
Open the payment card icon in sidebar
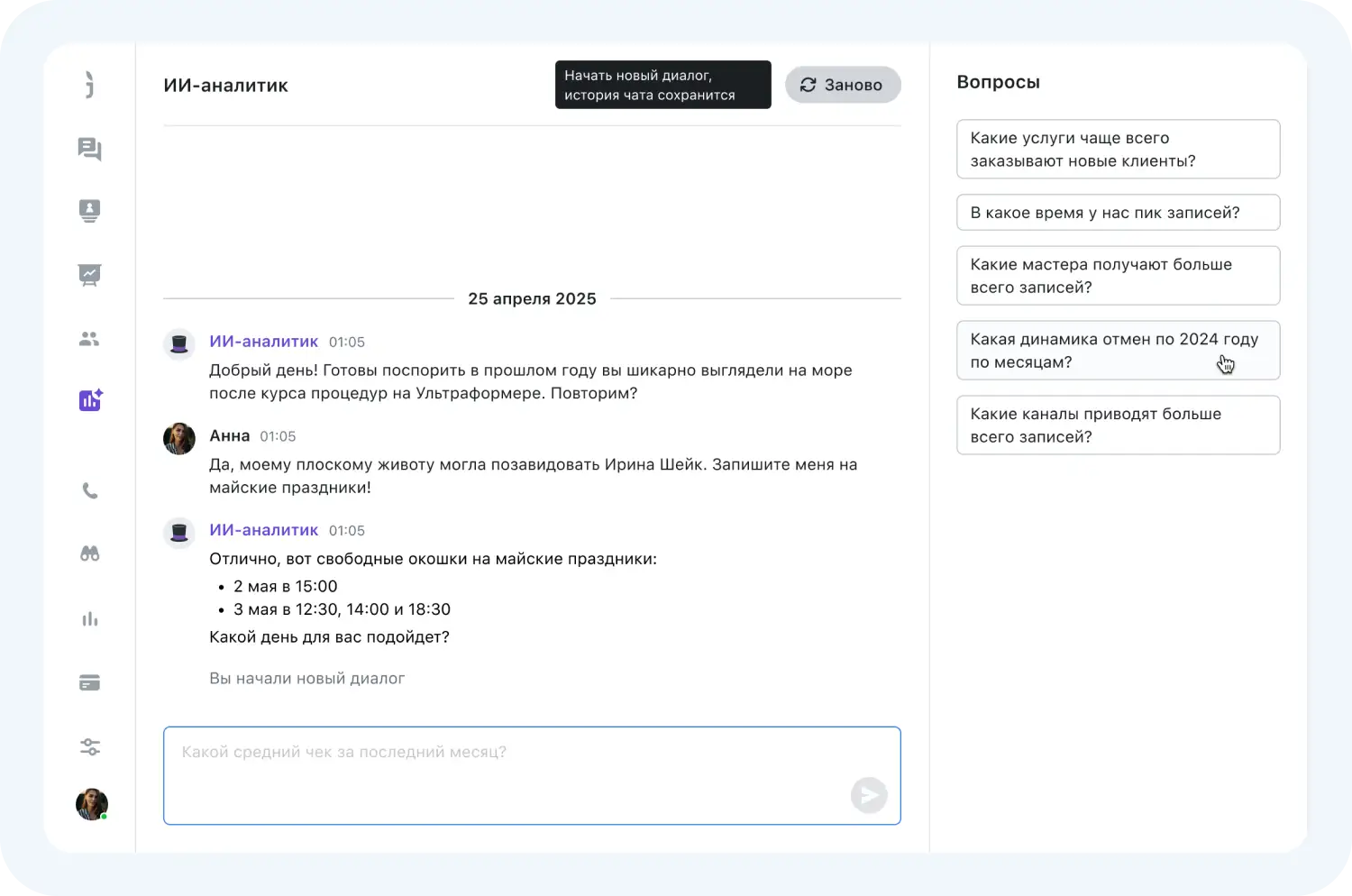point(89,683)
